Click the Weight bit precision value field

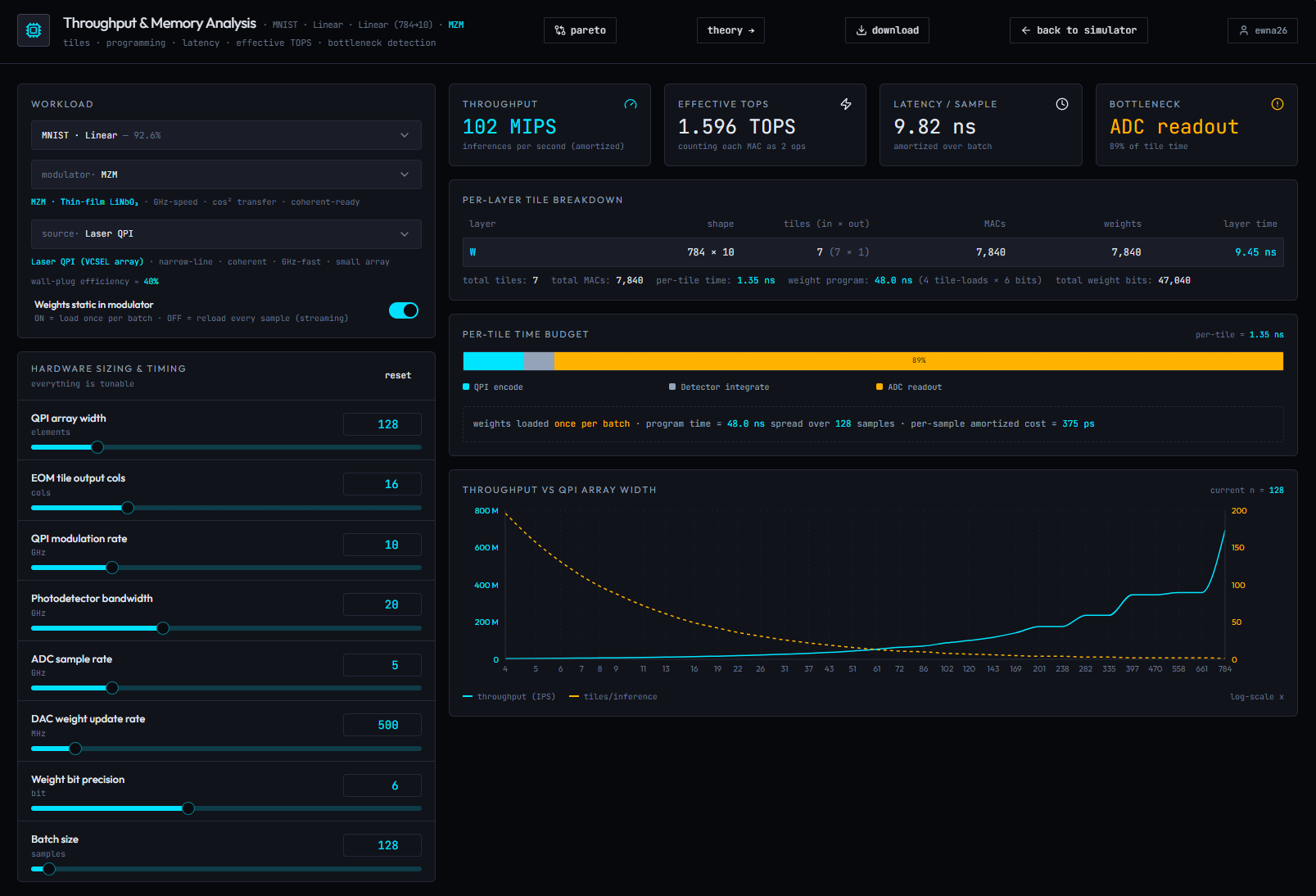point(382,785)
